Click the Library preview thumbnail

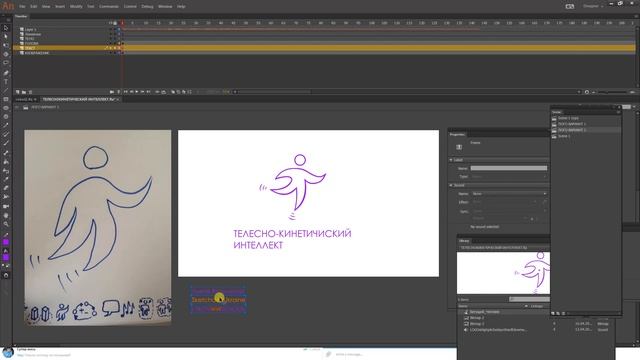[503, 273]
